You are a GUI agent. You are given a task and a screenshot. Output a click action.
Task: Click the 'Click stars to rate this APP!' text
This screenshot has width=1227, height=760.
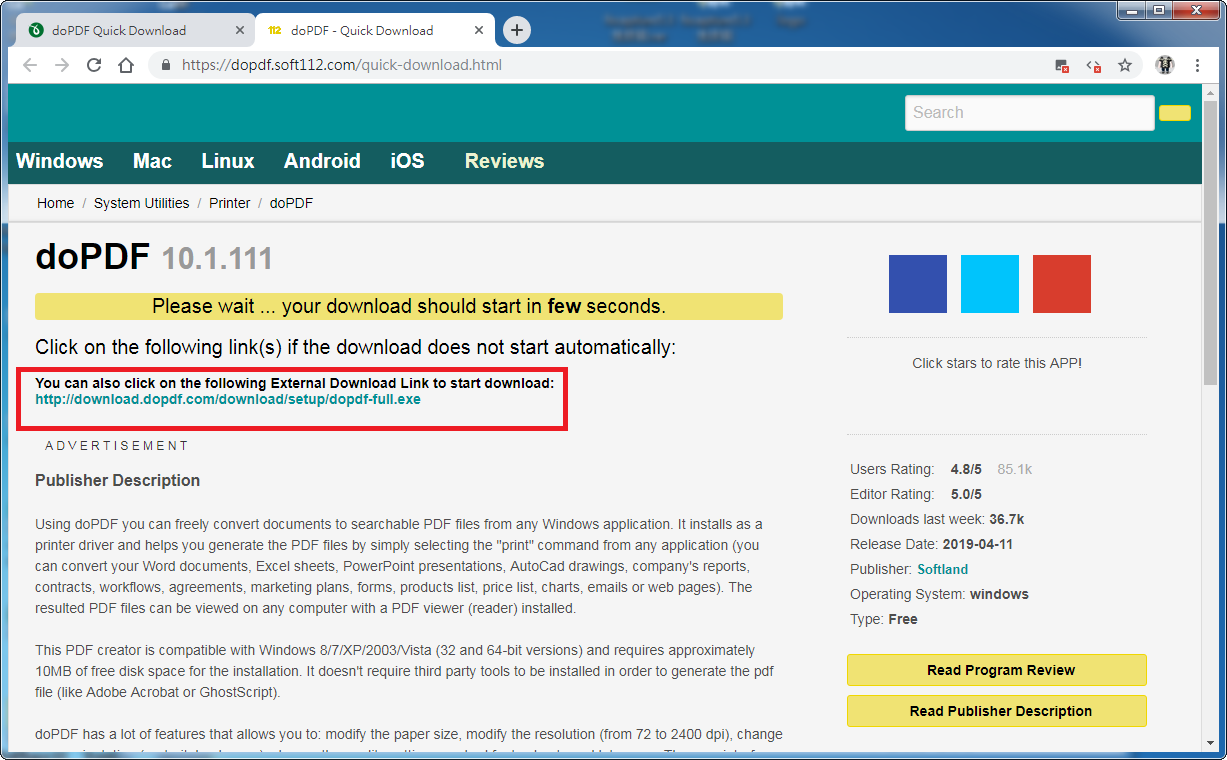997,363
